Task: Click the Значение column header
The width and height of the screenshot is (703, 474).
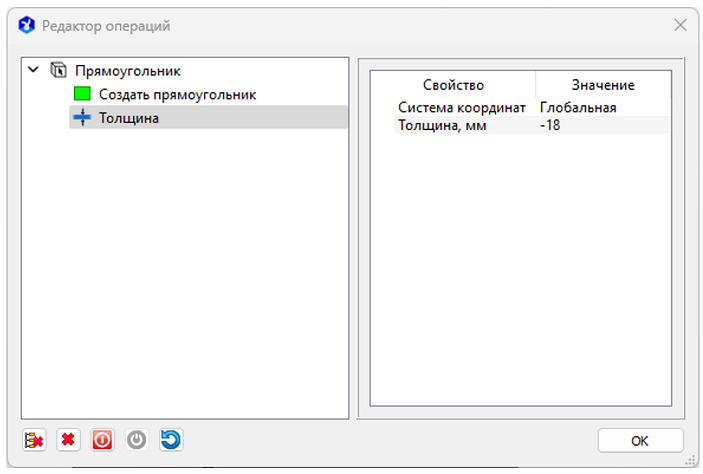Action: point(602,85)
